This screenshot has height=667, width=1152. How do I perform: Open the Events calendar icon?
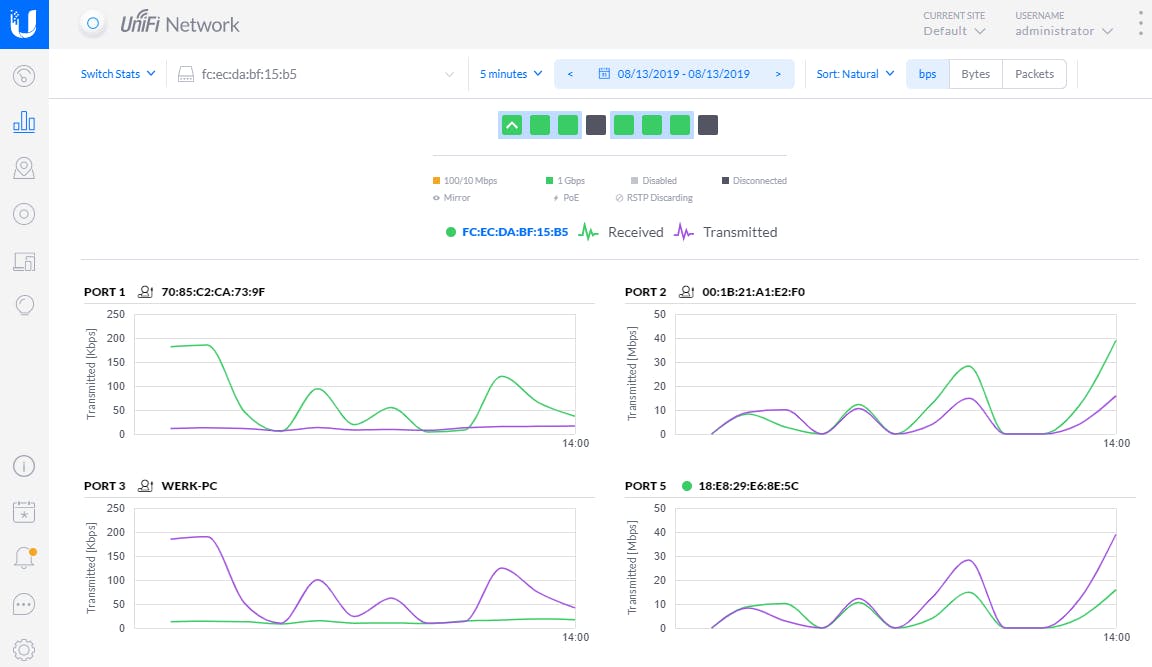(x=24, y=512)
